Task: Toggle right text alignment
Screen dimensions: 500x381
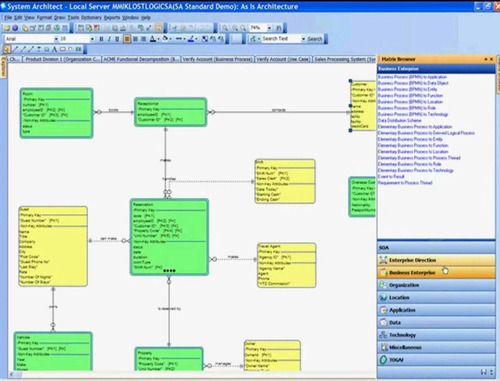Action: pyautogui.click(x=143, y=39)
